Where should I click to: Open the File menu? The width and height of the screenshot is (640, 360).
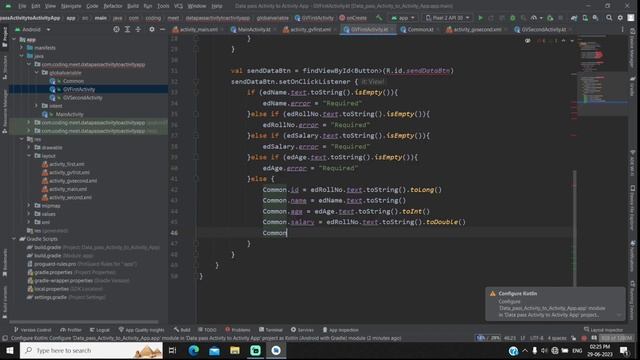click(x=22, y=6)
